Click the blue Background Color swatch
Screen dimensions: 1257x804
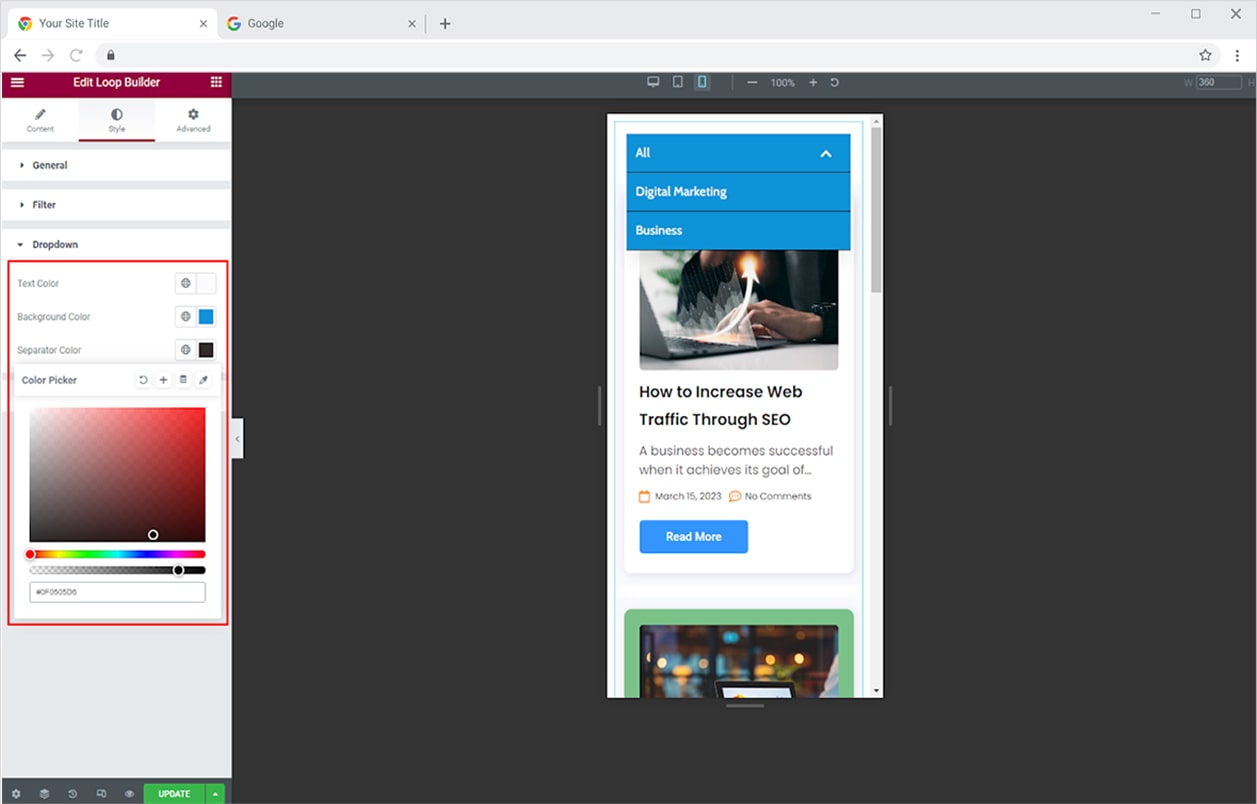(206, 317)
